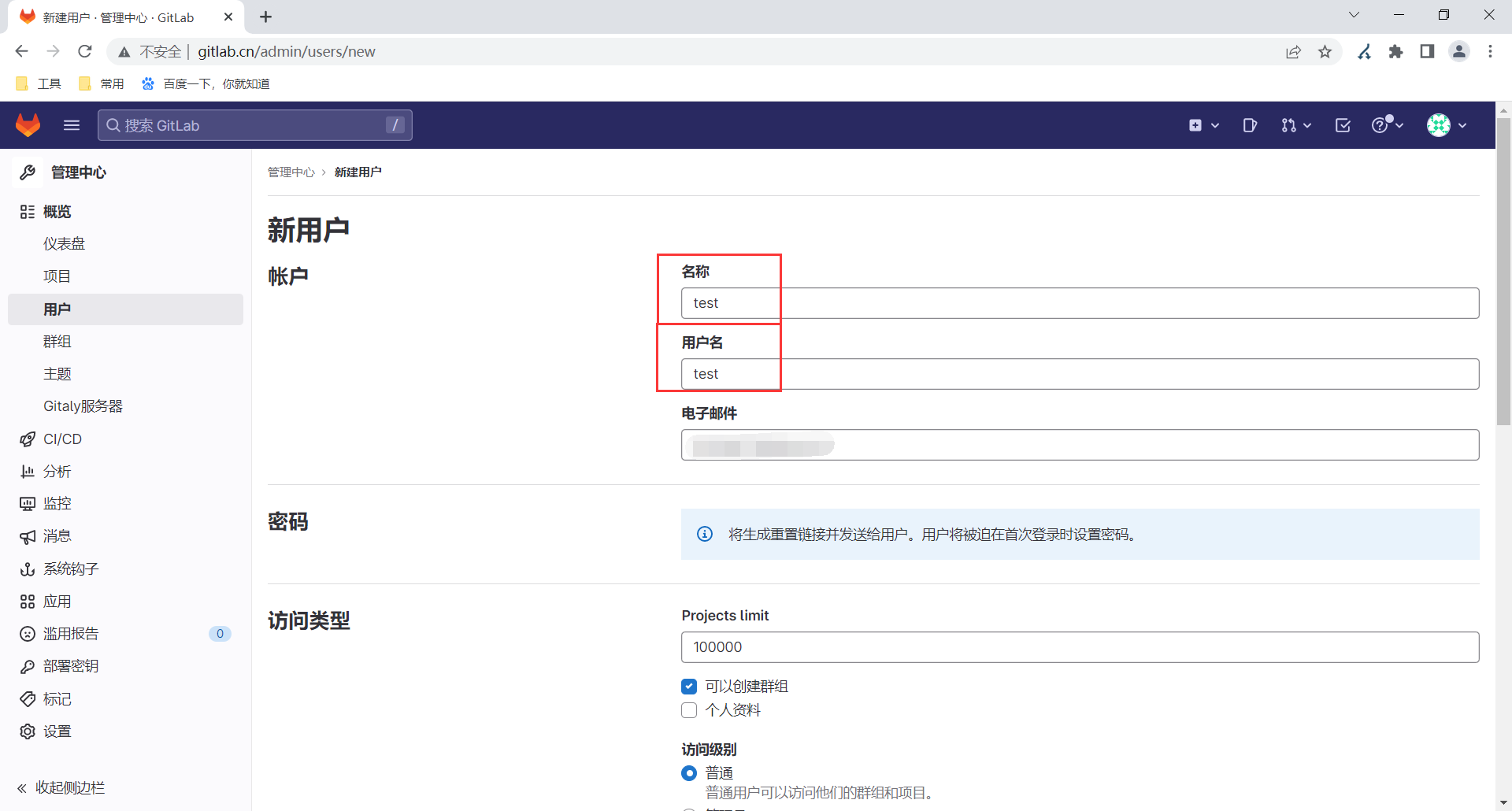This screenshot has width=1512, height=811.
Task: Open a new browser tab
Action: coord(266,17)
